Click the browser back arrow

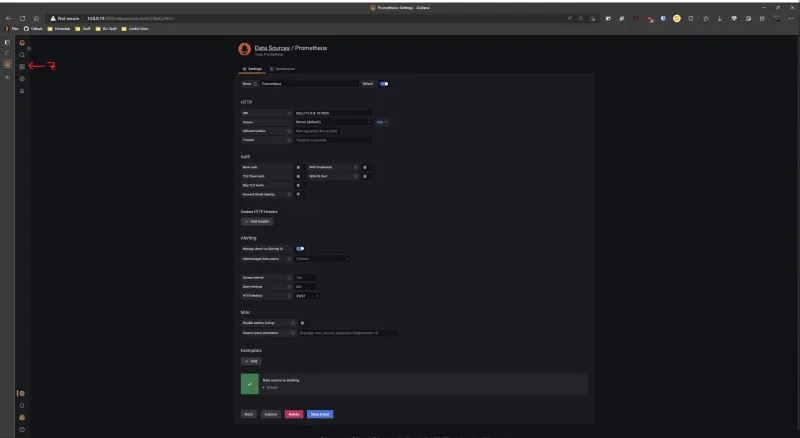click(9, 18)
